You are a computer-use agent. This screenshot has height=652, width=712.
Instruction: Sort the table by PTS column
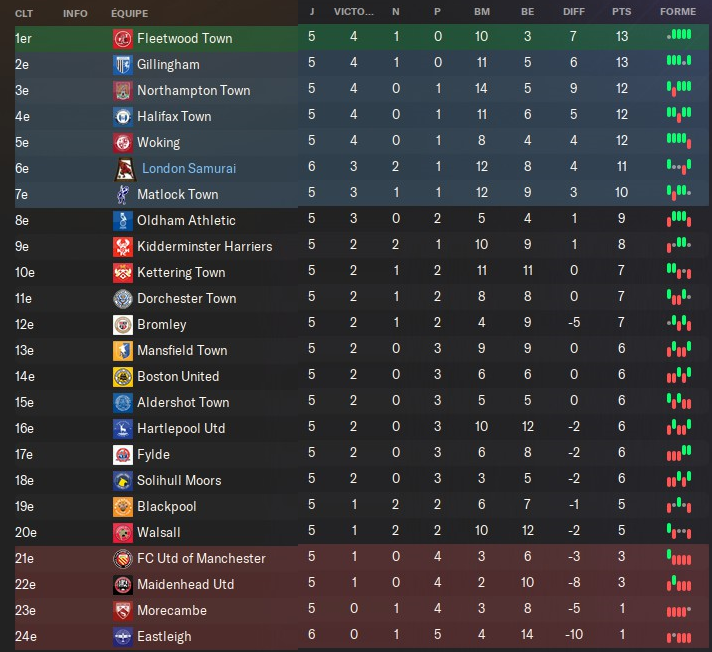[621, 13]
